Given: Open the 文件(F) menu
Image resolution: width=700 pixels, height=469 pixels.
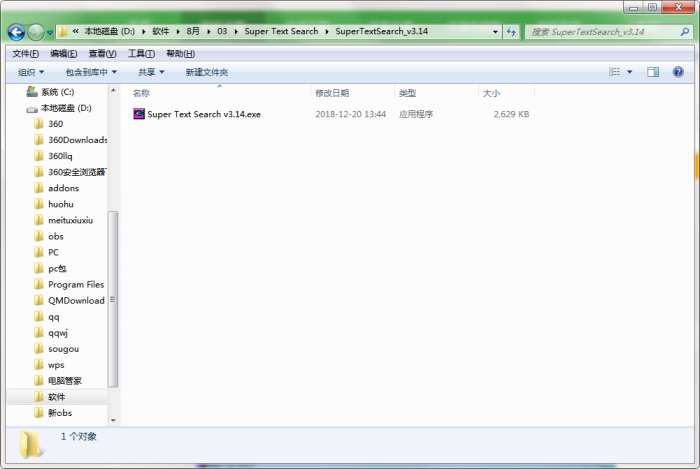Looking at the screenshot, I should point(25,54).
